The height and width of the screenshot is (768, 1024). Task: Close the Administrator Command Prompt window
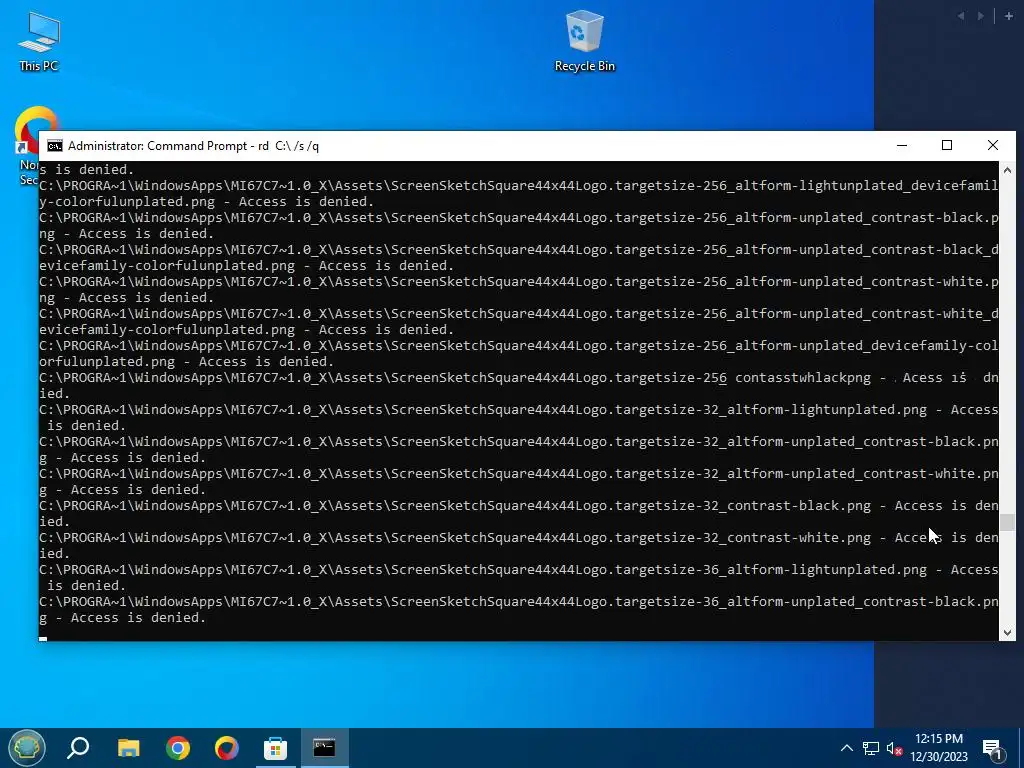point(993,146)
